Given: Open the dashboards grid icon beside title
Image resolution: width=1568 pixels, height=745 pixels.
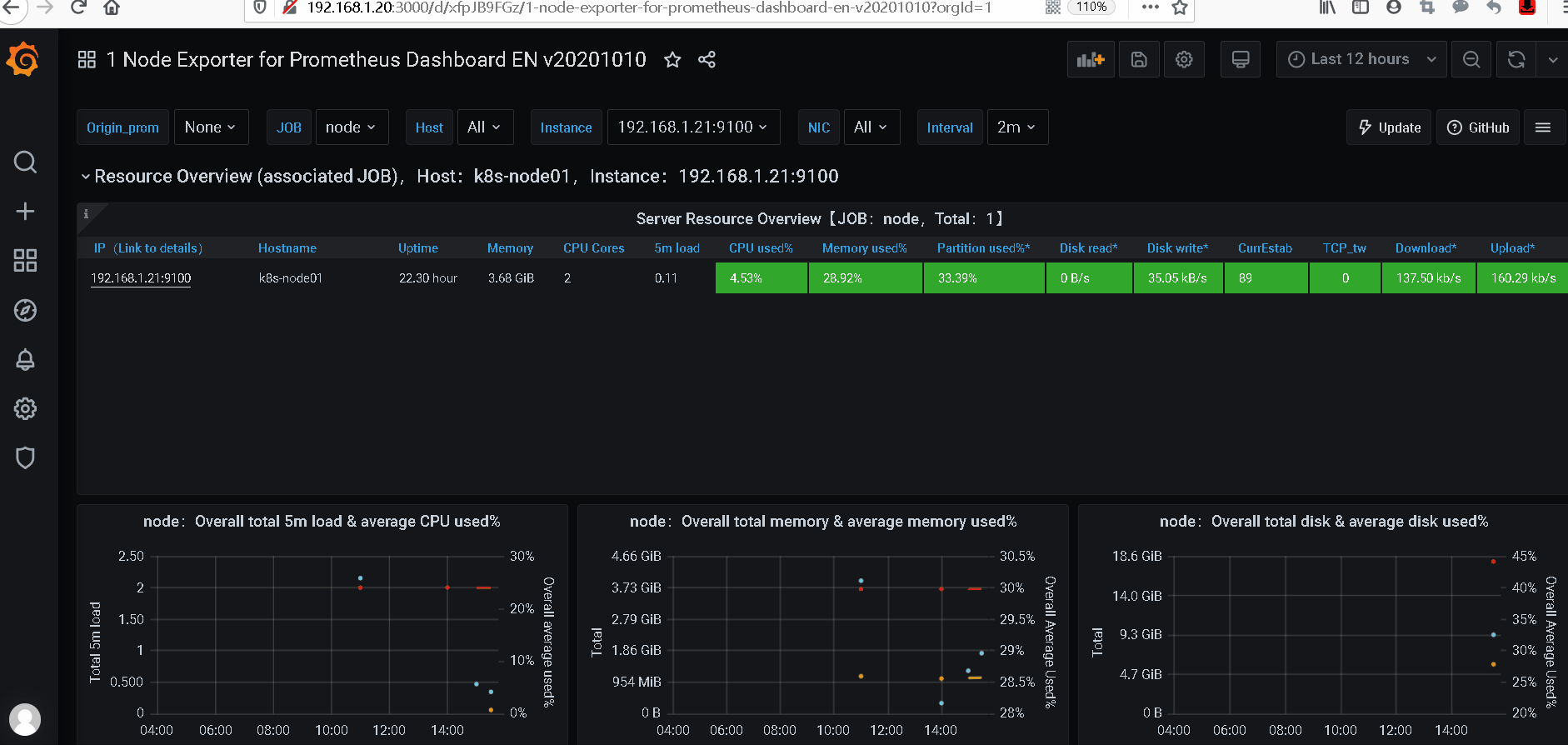Looking at the screenshot, I should tap(87, 59).
